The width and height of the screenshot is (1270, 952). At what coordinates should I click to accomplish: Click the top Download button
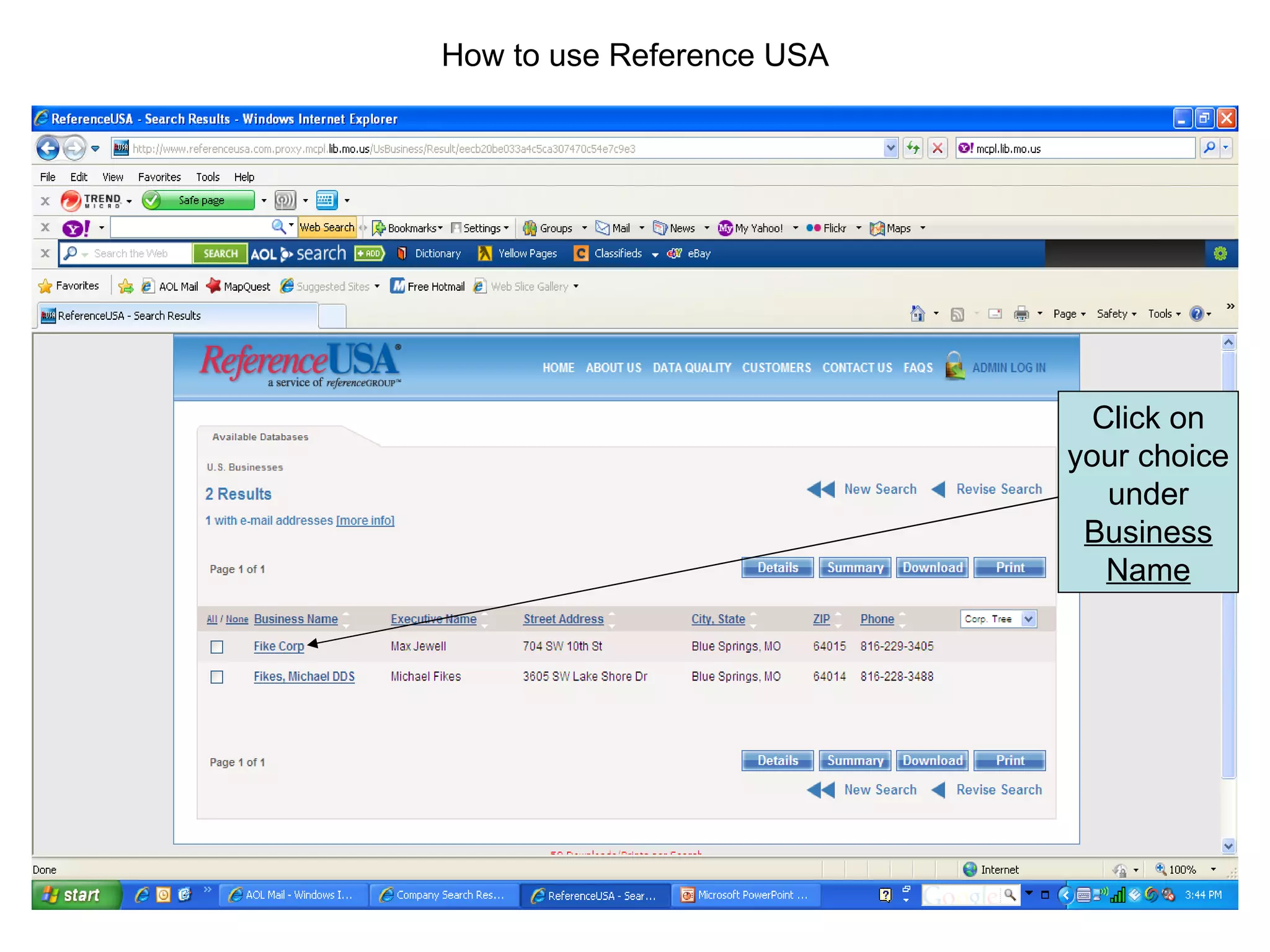932,567
